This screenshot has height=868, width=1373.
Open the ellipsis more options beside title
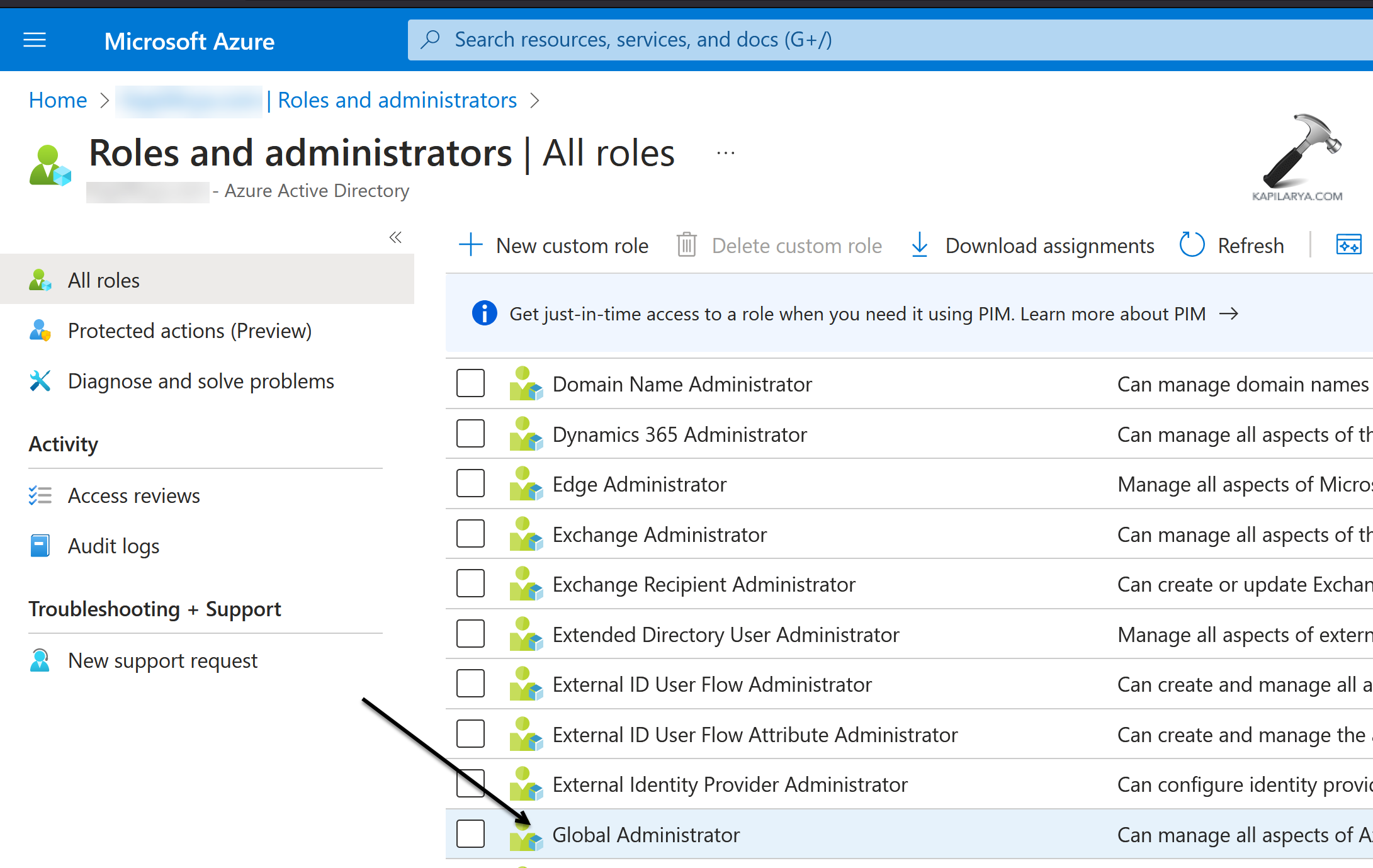pos(725,153)
